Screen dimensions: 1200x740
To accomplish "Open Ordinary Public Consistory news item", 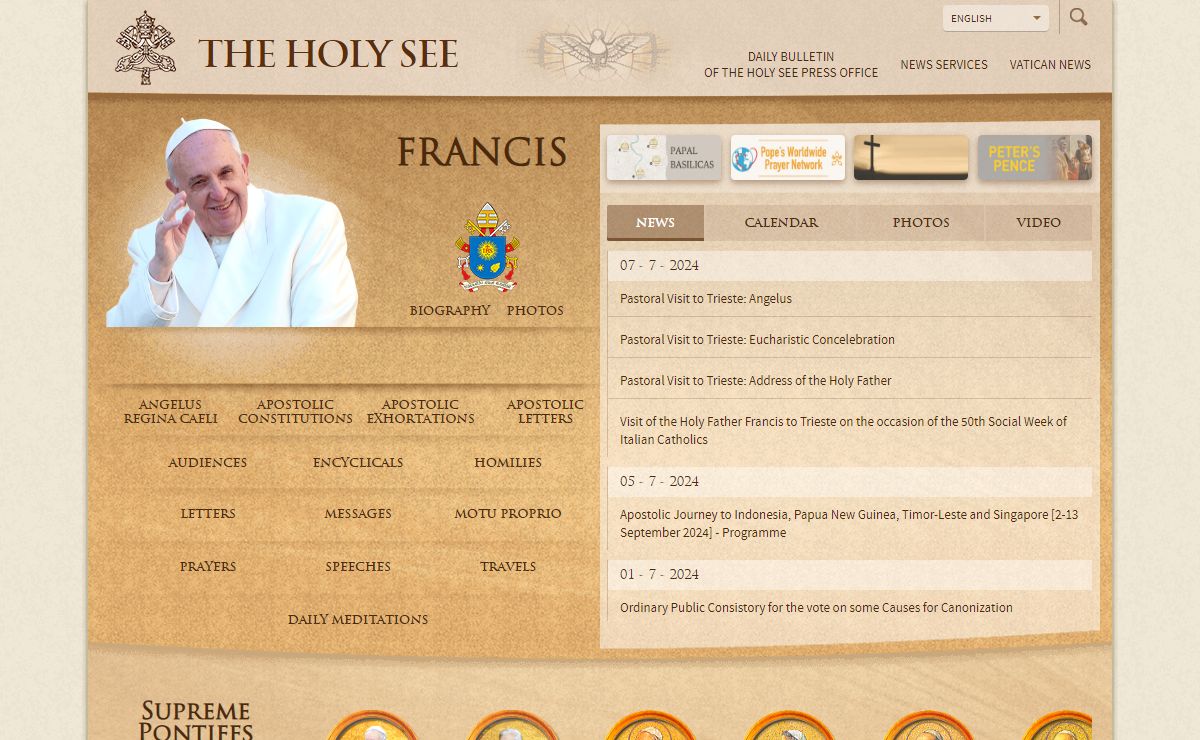I will [x=816, y=608].
